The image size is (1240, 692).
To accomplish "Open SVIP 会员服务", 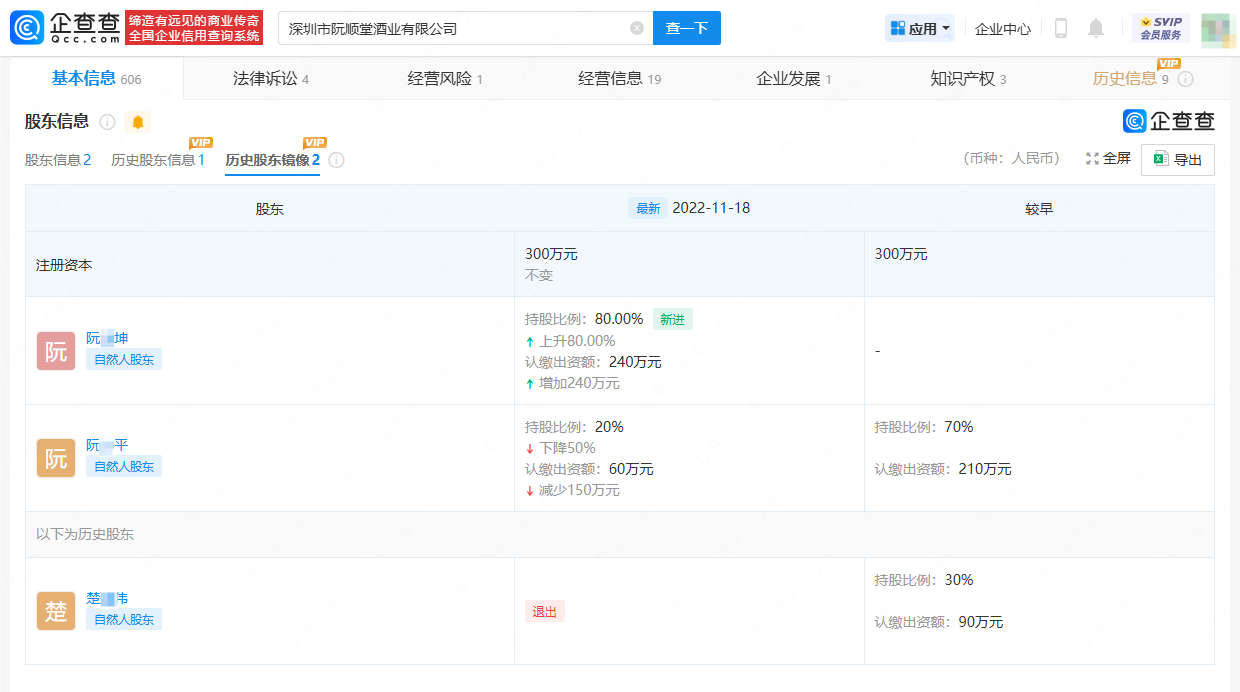I will tap(1161, 28).
